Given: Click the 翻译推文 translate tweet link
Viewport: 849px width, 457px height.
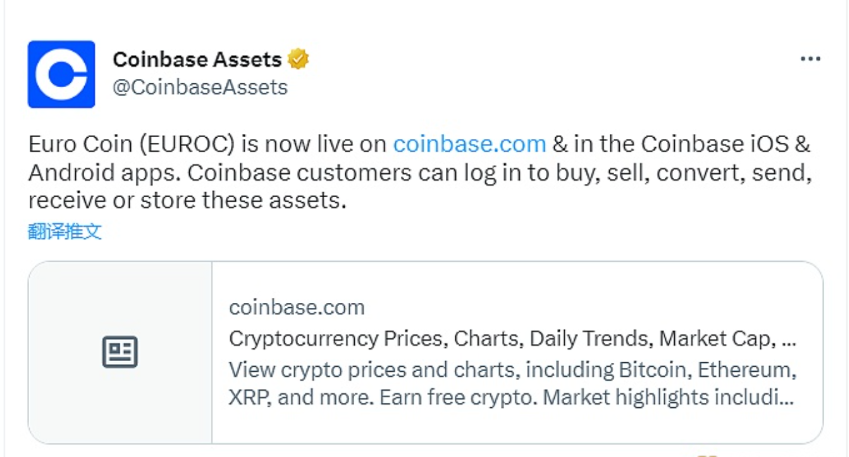Looking at the screenshot, I should pos(65,232).
